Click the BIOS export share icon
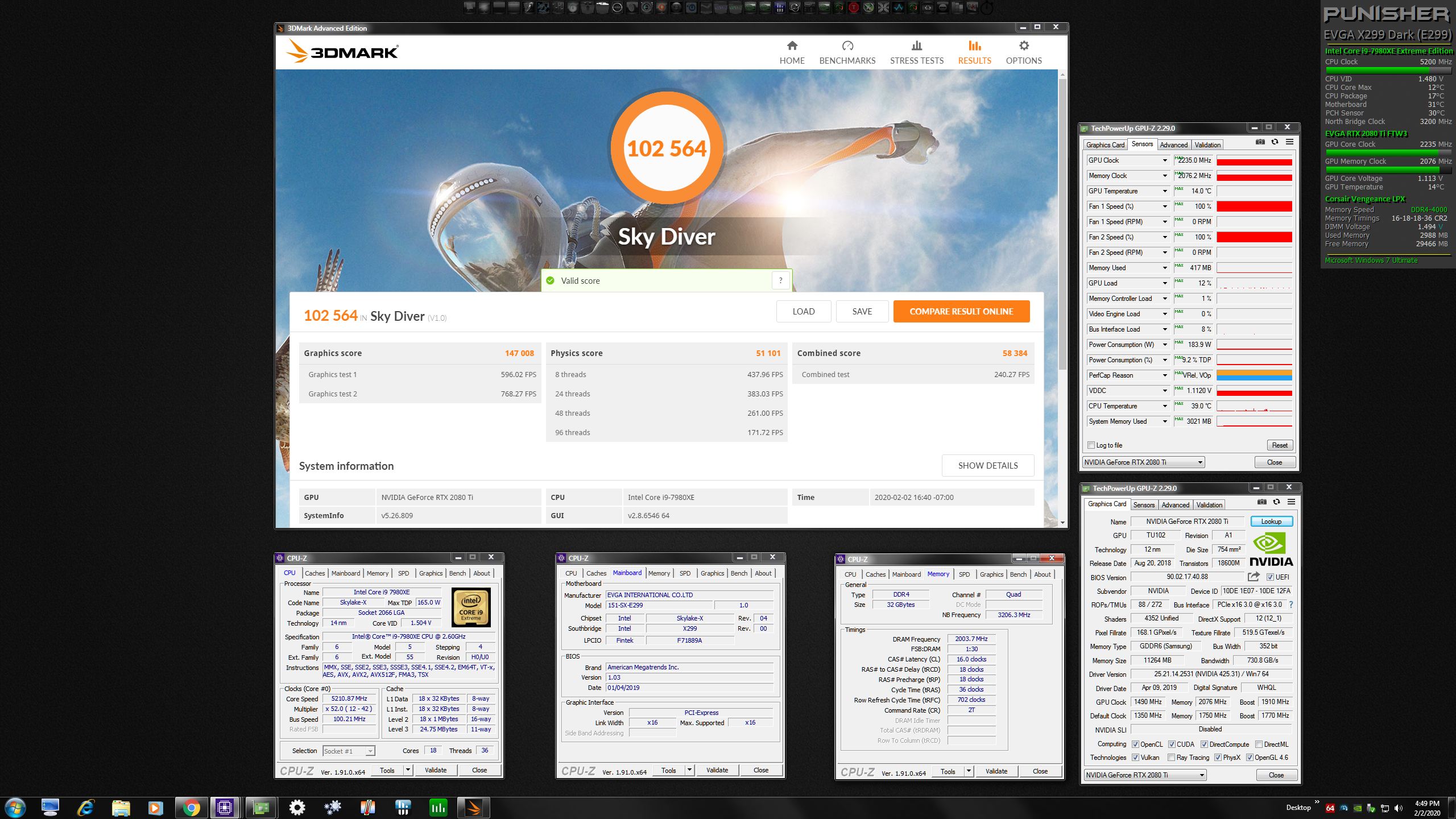 coord(1254,577)
